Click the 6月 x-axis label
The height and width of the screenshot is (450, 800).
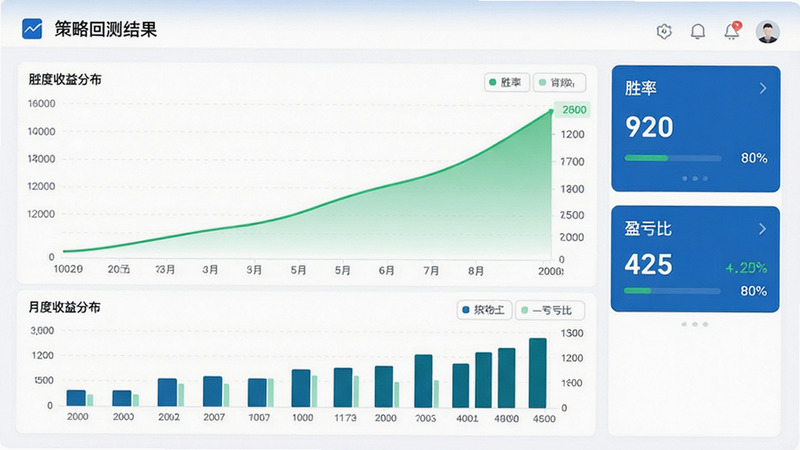click(x=386, y=270)
